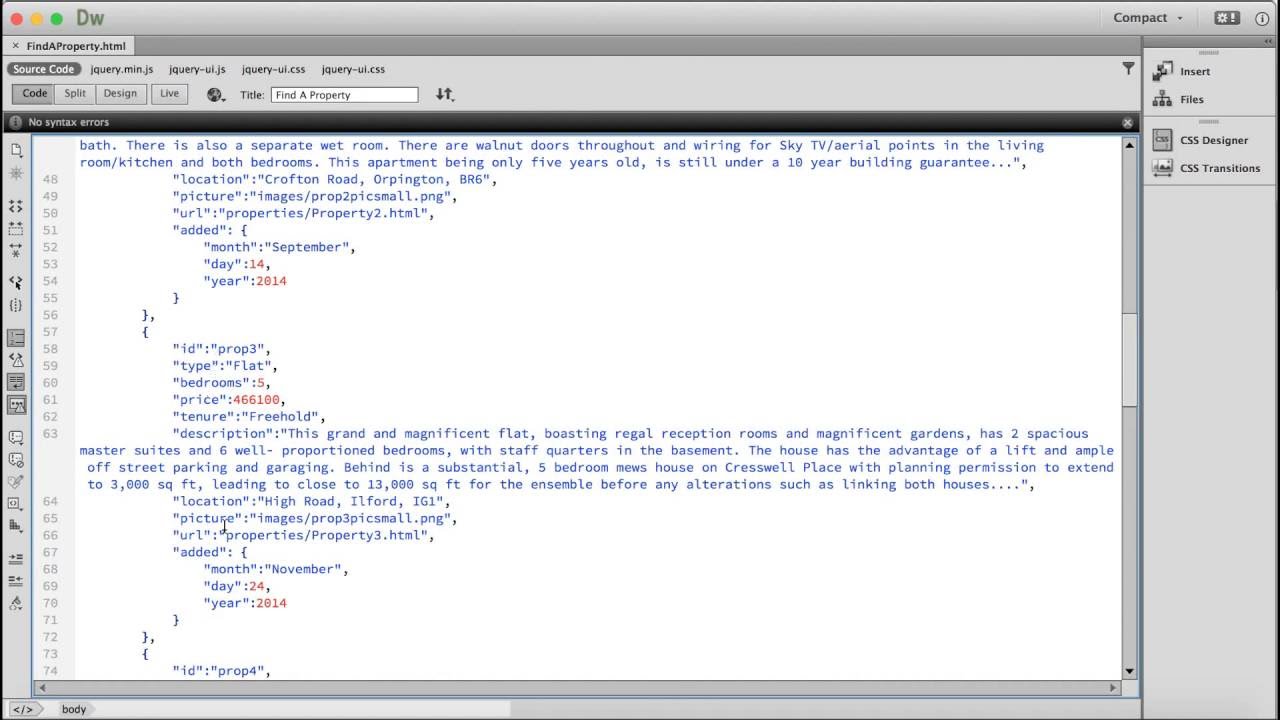Screen dimensions: 1280x720
Task: Click the "picture":"images/prop2picsmall.png" line
Action: (x=315, y=196)
